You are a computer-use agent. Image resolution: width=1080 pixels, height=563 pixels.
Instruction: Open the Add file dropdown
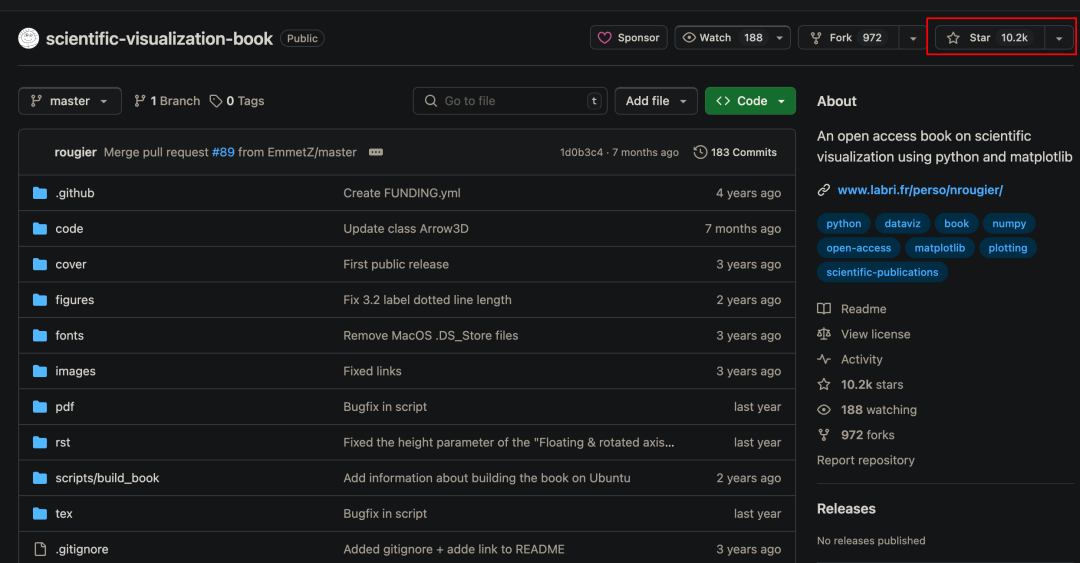pyautogui.click(x=656, y=101)
